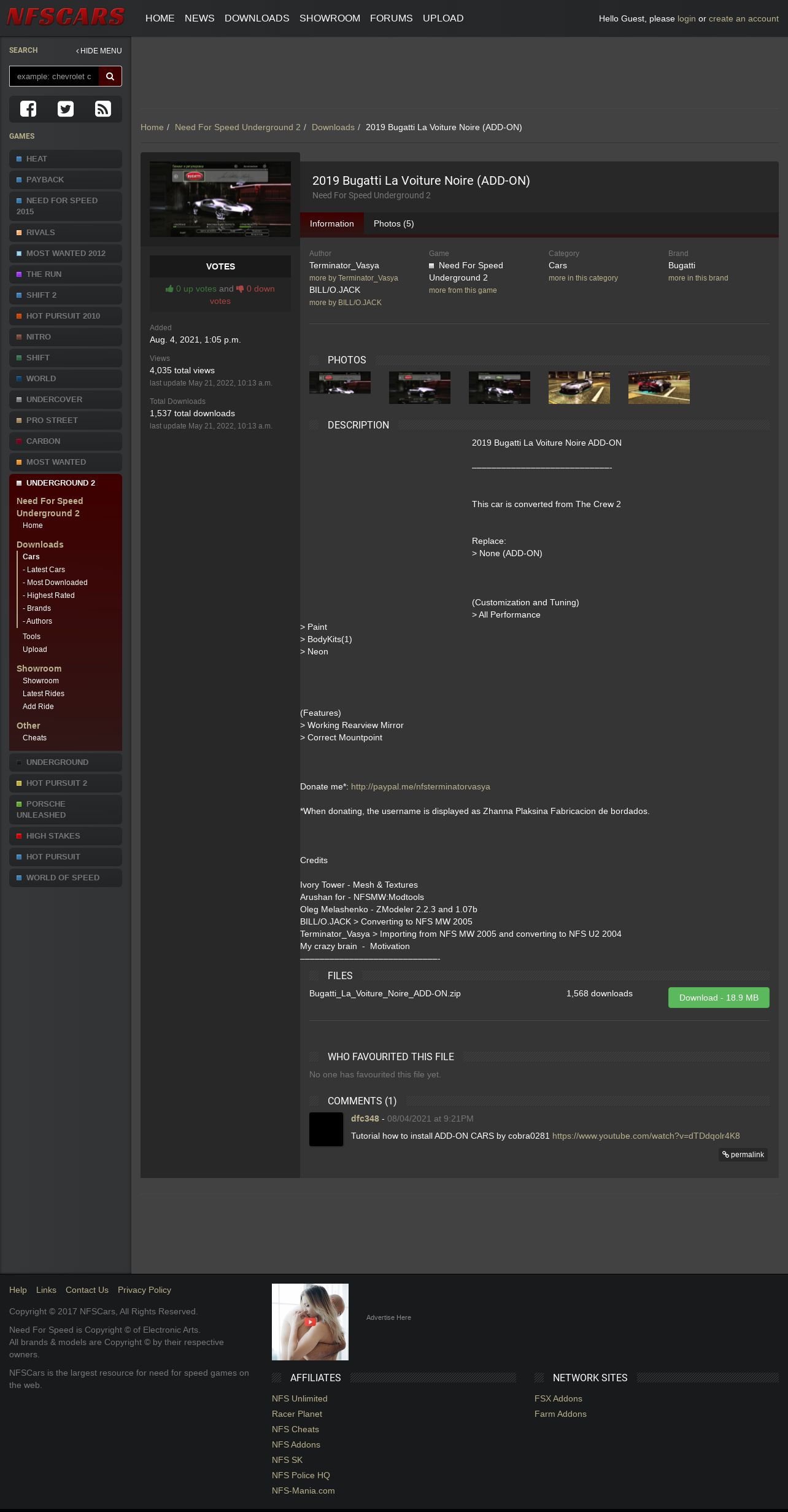Expand Most Wanted 2012 menu
This screenshot has height=1512, width=788.
coord(66,254)
